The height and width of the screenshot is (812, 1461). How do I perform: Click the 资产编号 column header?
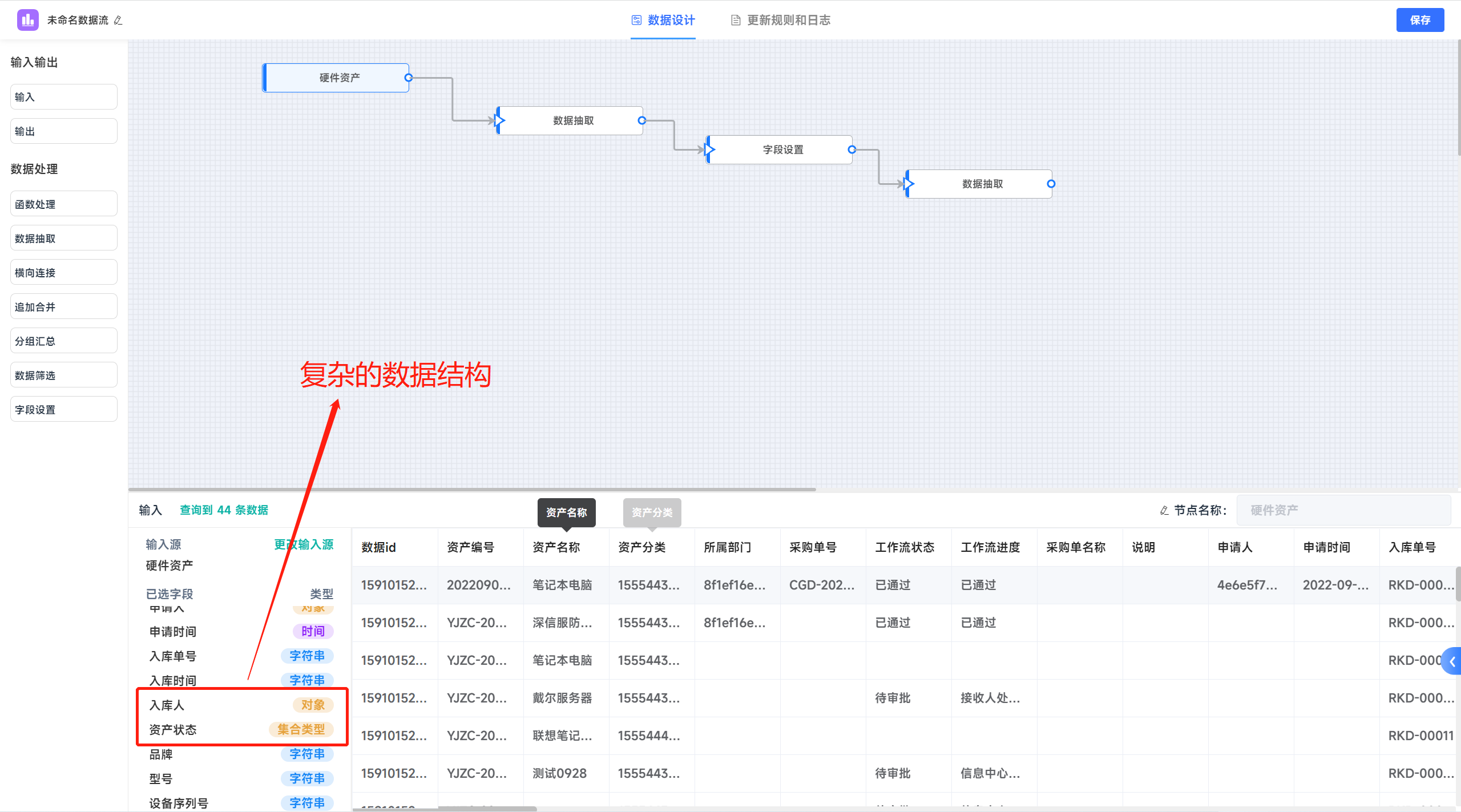481,547
